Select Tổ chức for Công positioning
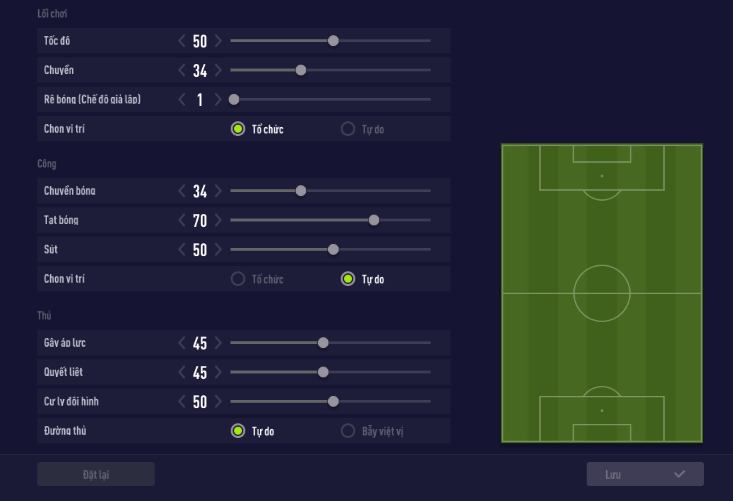This screenshot has width=733, height=501. pyautogui.click(x=238, y=279)
